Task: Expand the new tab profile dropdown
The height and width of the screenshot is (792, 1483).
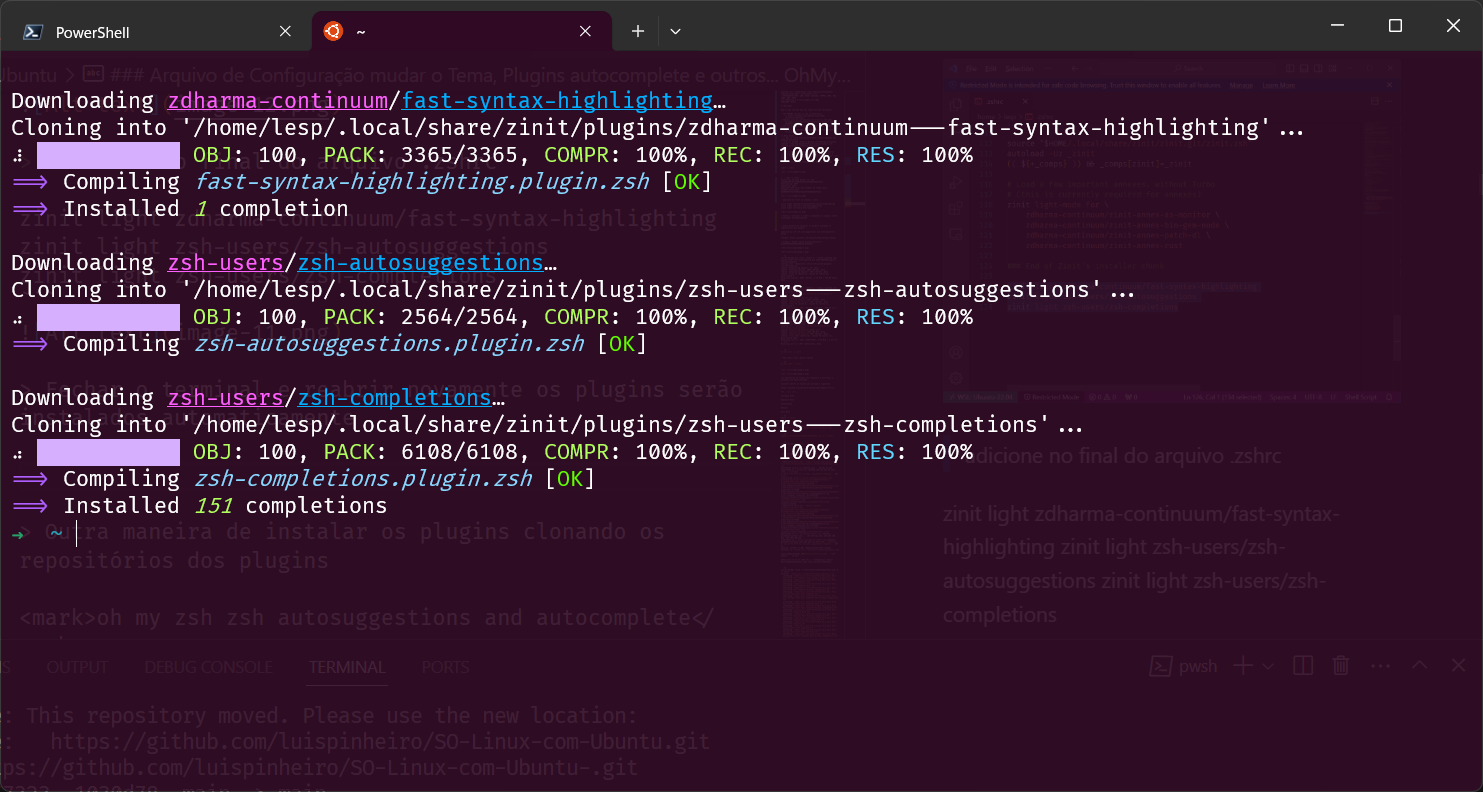Action: point(675,32)
